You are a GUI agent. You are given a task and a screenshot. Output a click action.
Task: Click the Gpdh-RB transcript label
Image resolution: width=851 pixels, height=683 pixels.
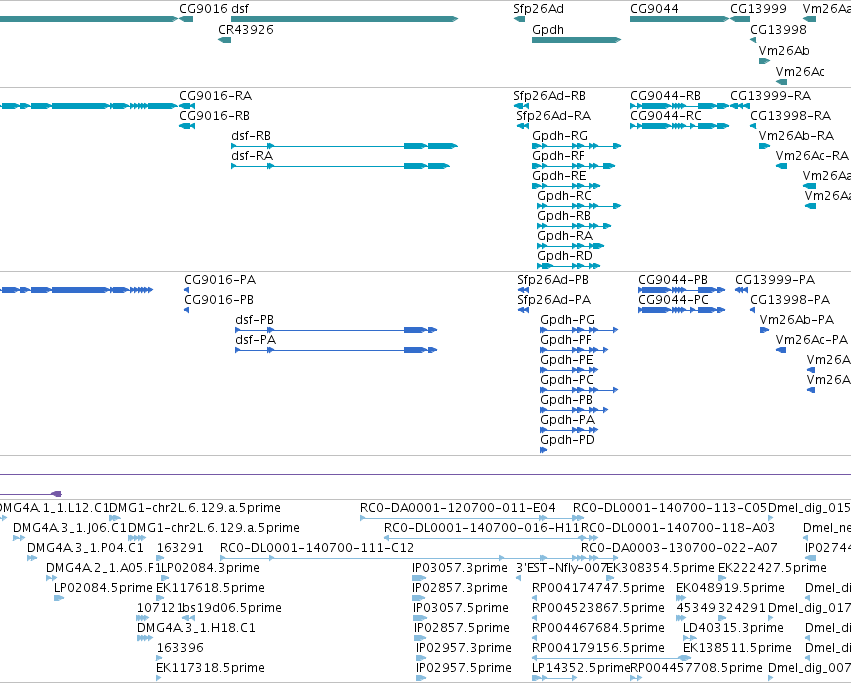563,216
